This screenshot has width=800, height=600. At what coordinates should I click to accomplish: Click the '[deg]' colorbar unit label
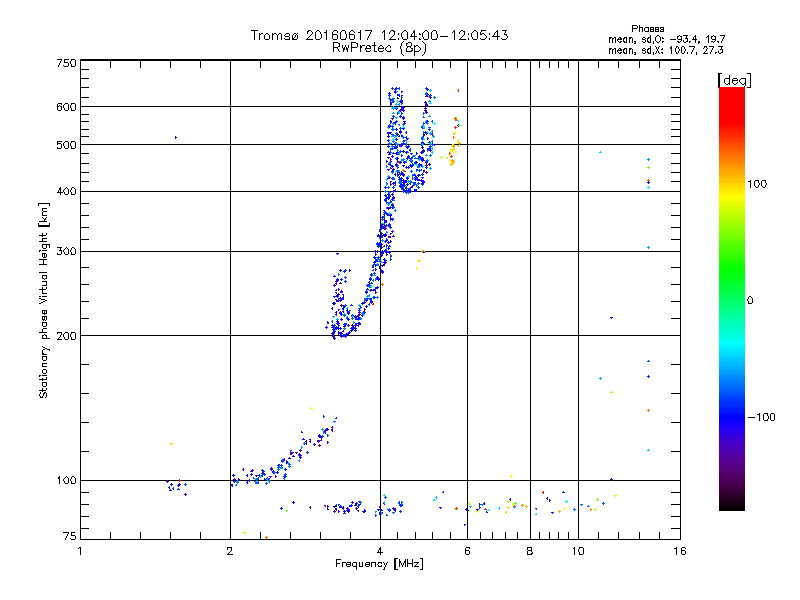(x=734, y=80)
